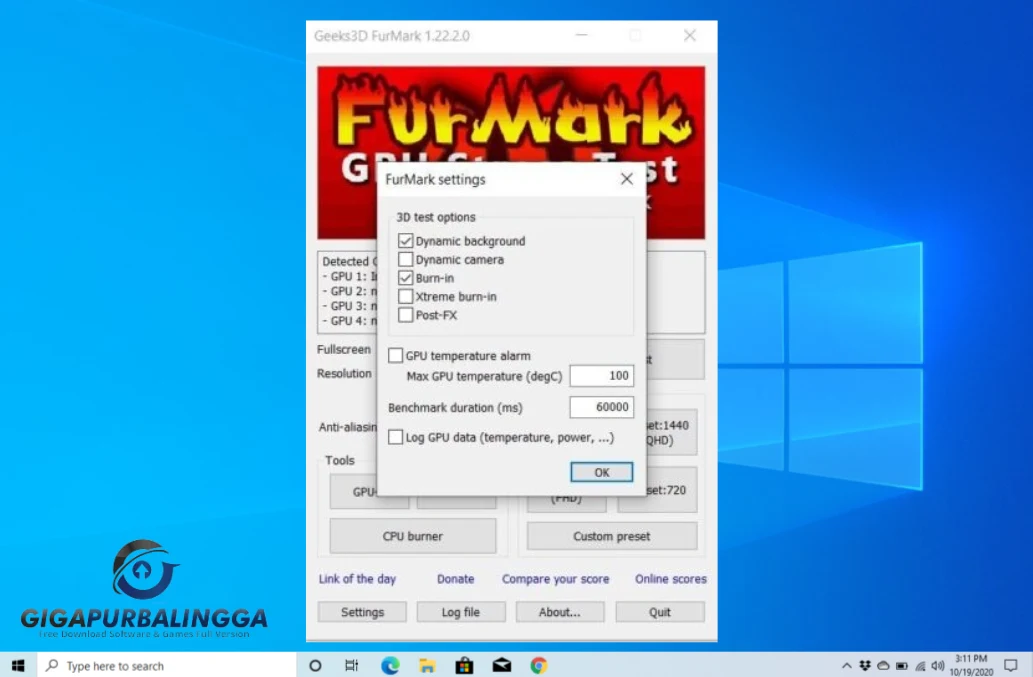
Task: Open Compare your score link
Action: point(555,579)
